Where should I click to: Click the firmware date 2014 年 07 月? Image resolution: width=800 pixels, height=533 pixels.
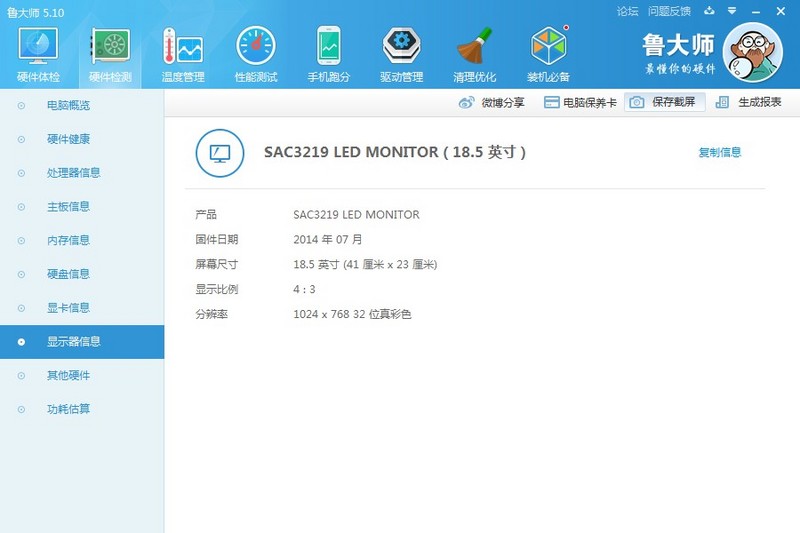pyautogui.click(x=328, y=240)
